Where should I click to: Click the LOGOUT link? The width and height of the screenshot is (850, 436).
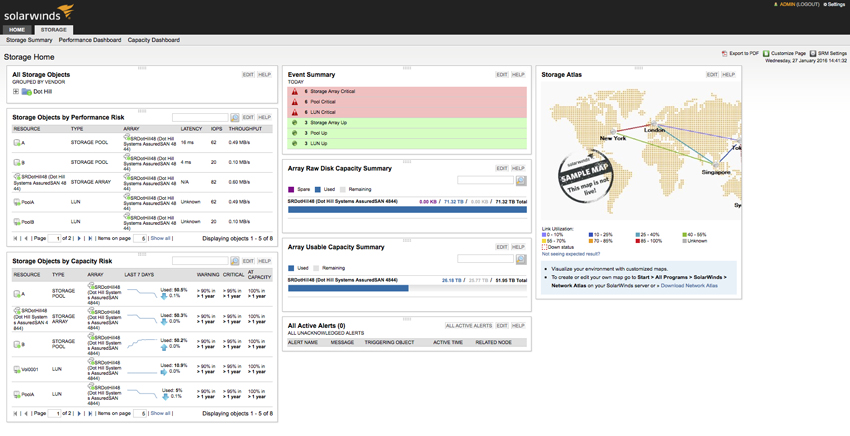tap(808, 4)
